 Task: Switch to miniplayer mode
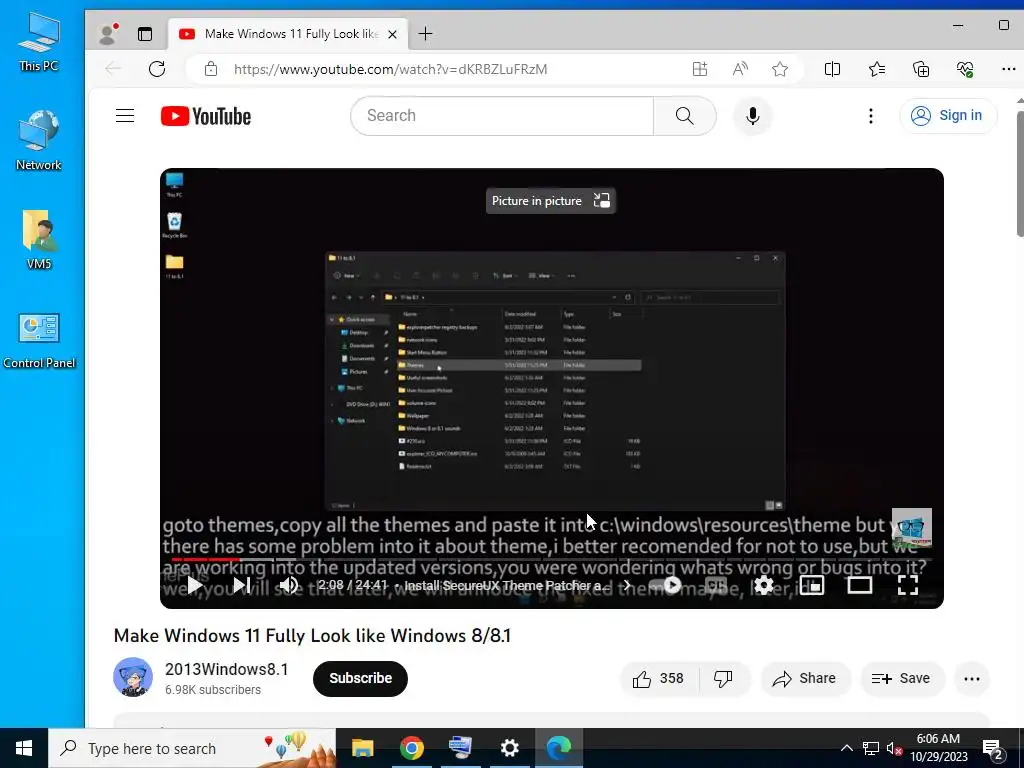click(x=811, y=584)
